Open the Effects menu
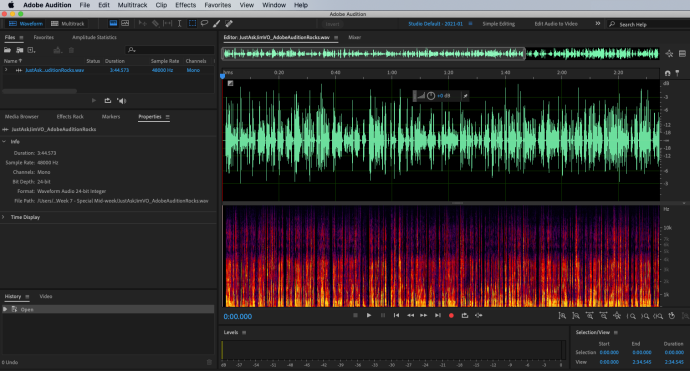This screenshot has height=371, width=690. [x=185, y=5]
